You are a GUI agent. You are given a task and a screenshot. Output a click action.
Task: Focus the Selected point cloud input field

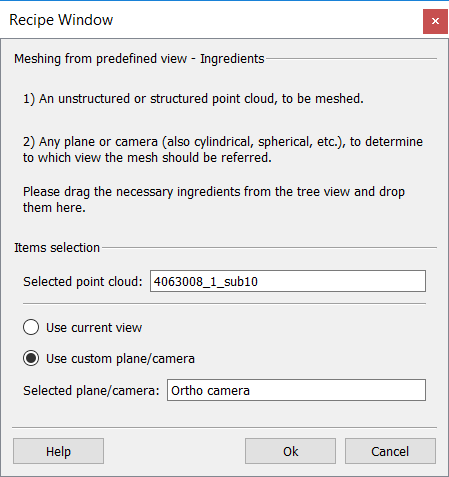tap(288, 281)
